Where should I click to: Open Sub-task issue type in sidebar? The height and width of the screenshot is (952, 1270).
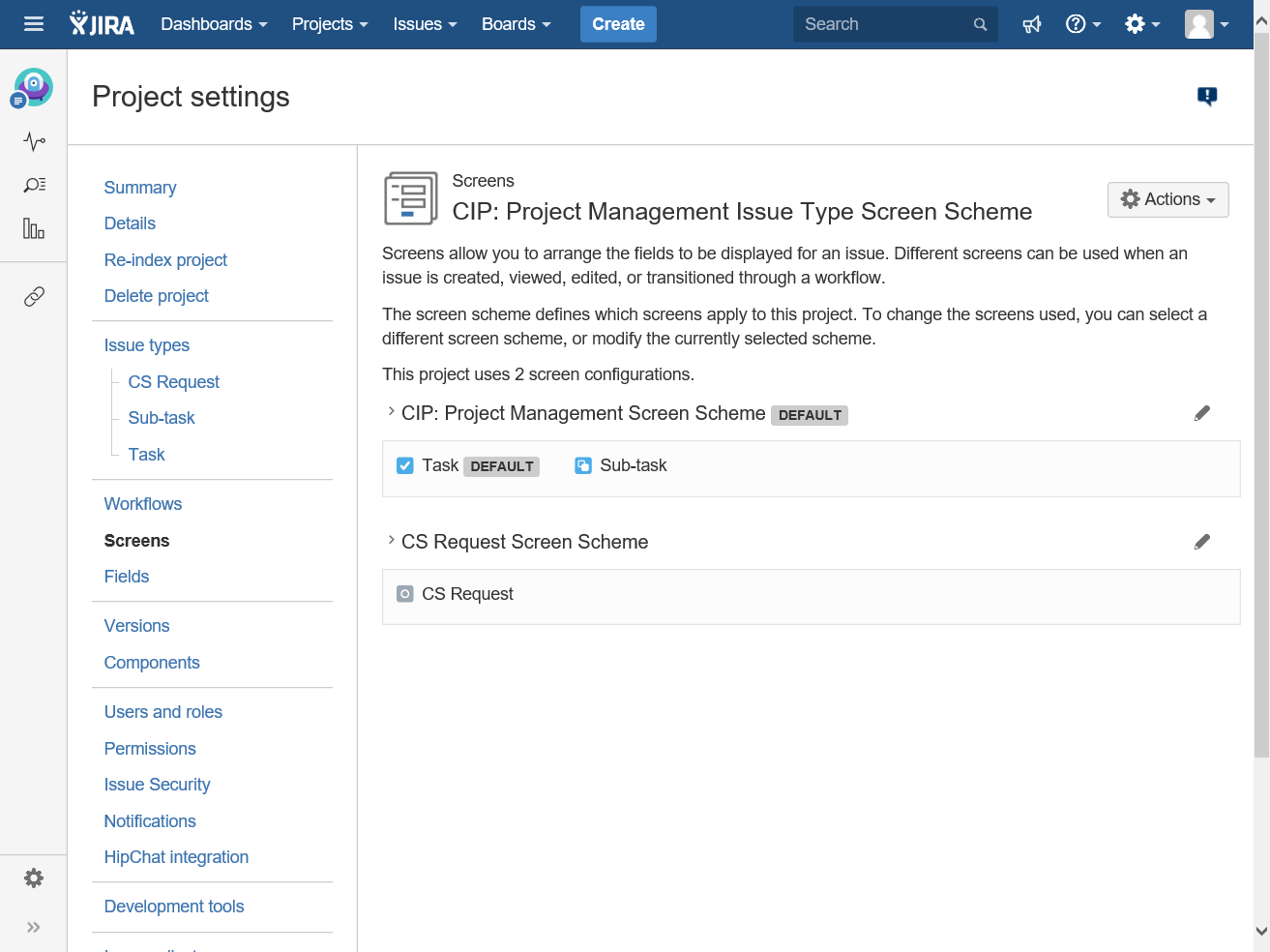[x=162, y=418]
